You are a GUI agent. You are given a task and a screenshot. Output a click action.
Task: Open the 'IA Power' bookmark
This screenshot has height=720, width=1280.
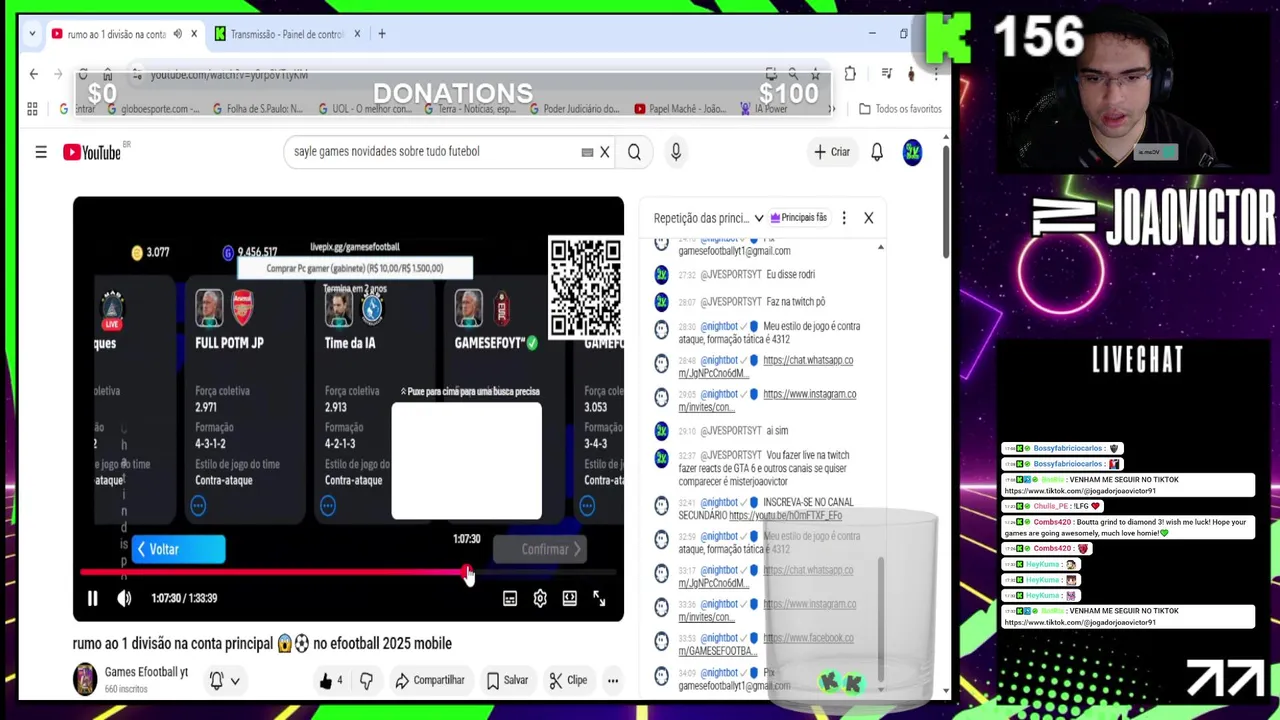(764, 109)
